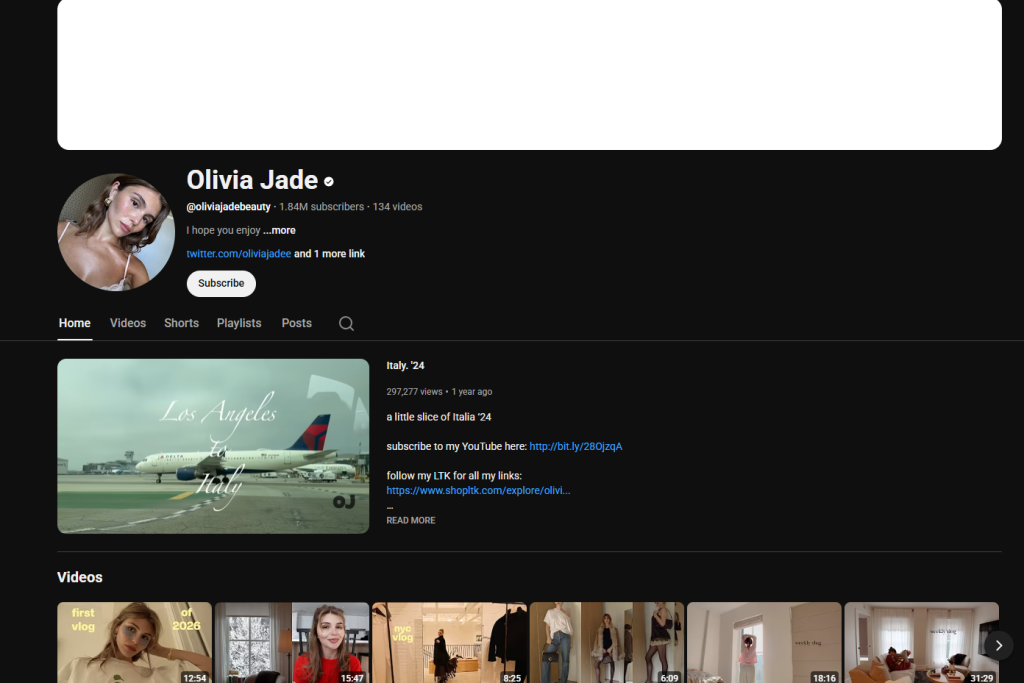Click READ MORE under the video description
The image size is (1024, 683).
click(x=410, y=520)
